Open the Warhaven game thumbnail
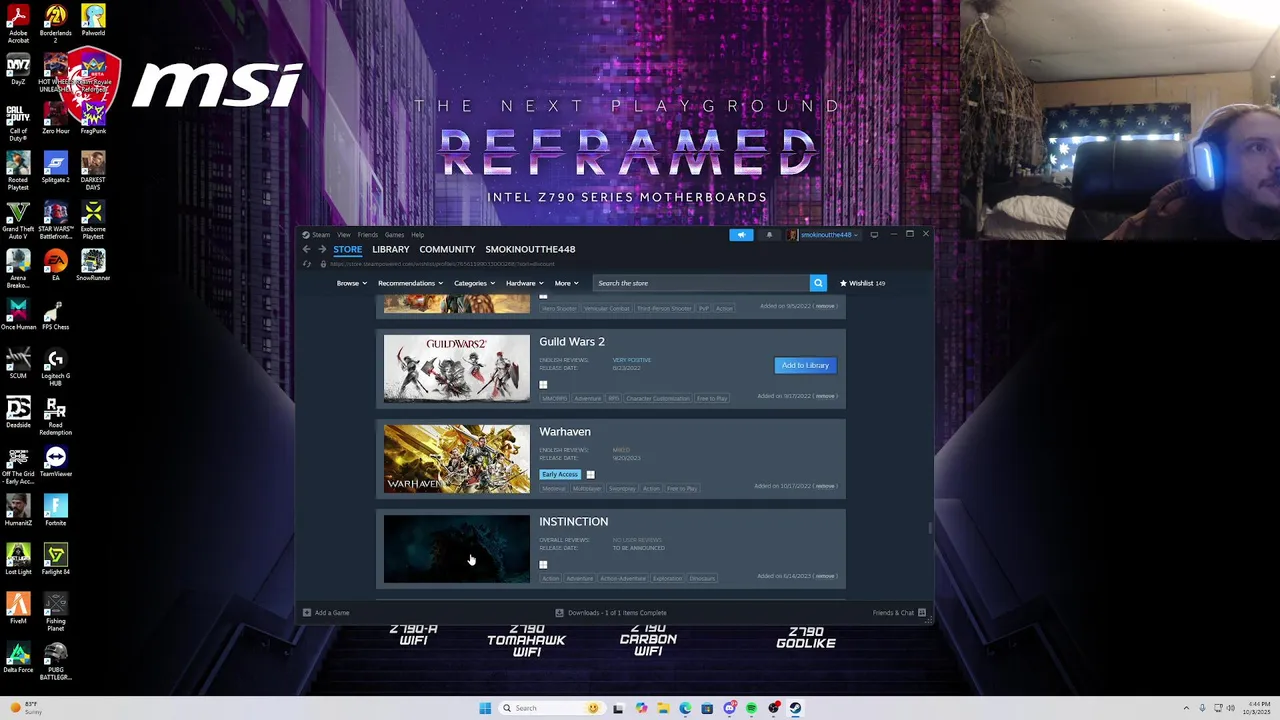The width and height of the screenshot is (1280, 720). (457, 458)
